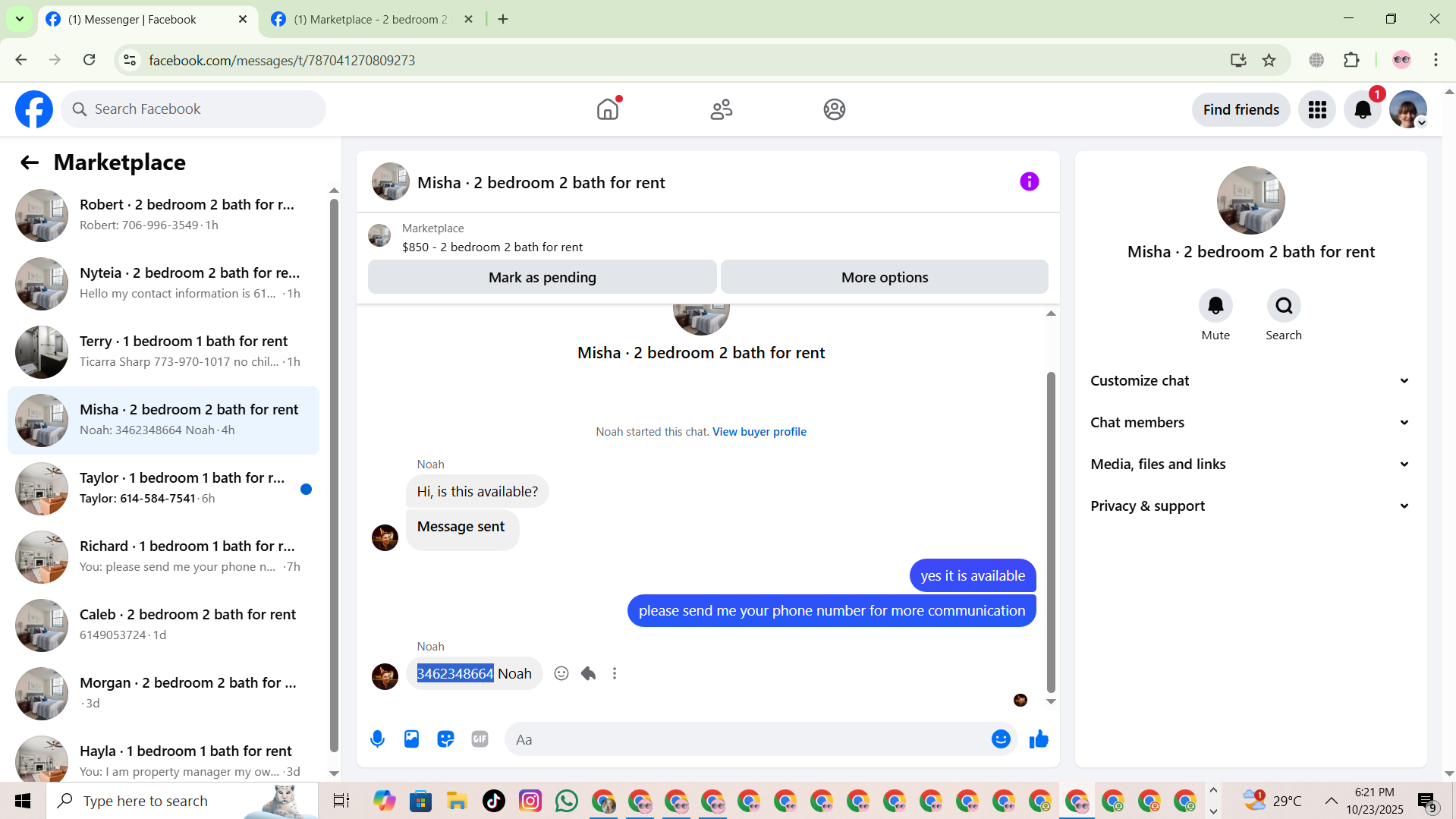Send a thumbs-up like

(x=1039, y=739)
